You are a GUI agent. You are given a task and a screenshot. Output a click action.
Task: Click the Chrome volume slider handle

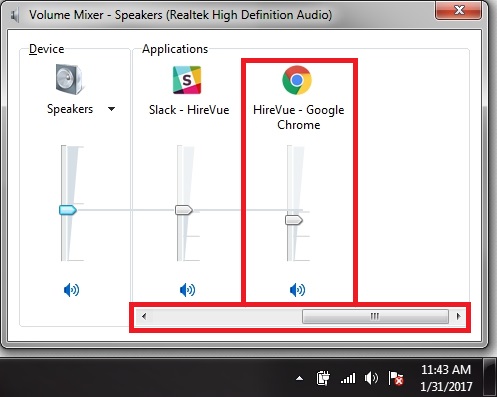point(294,220)
